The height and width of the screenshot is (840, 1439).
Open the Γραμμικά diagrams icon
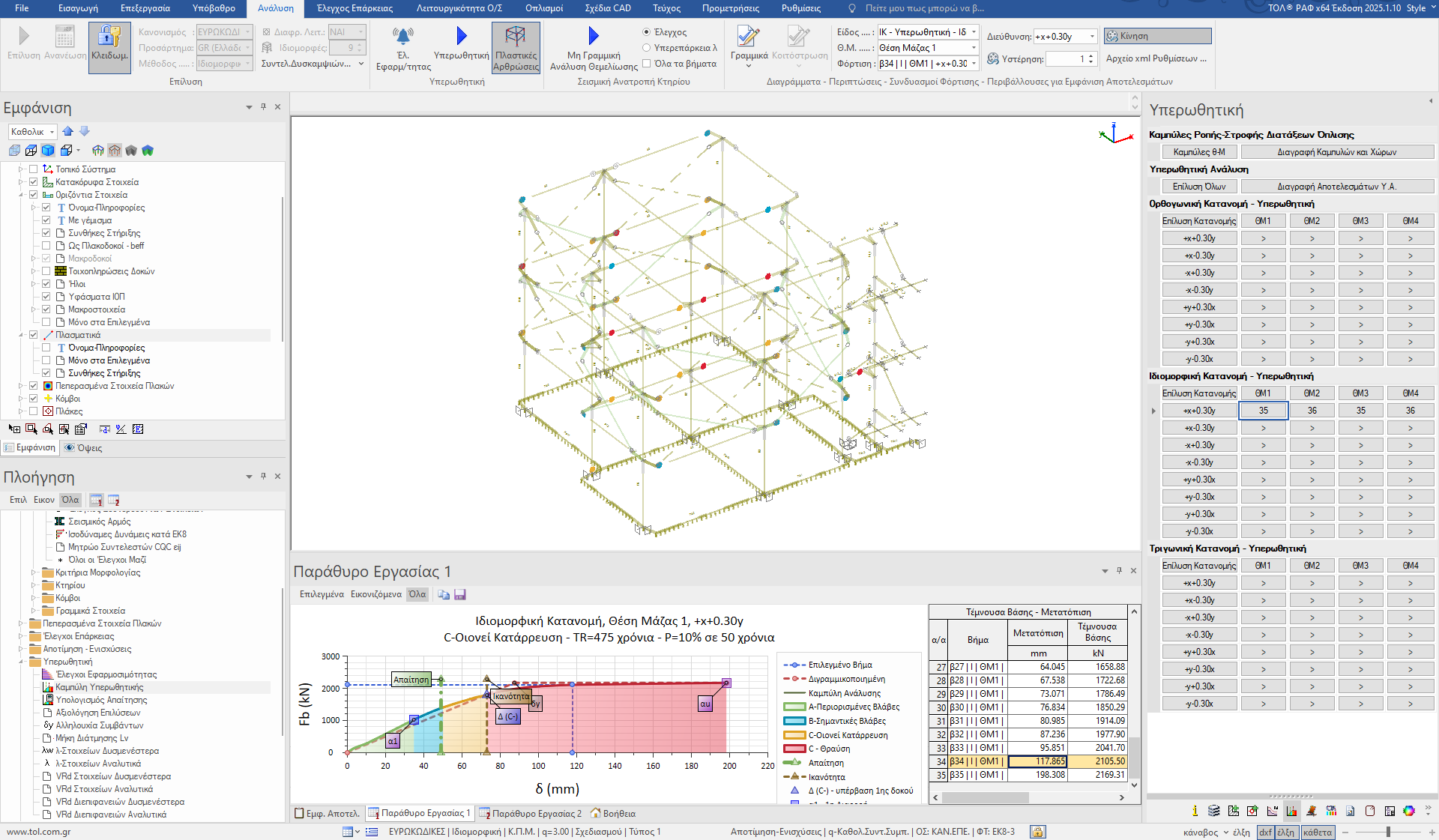coord(748,37)
